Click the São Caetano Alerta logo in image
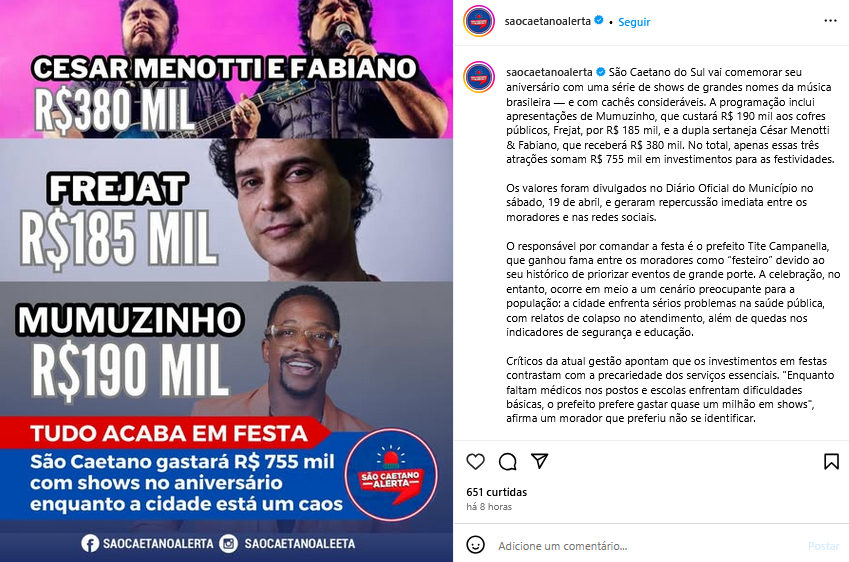Viewport: 849px width, 562px height. 391,475
